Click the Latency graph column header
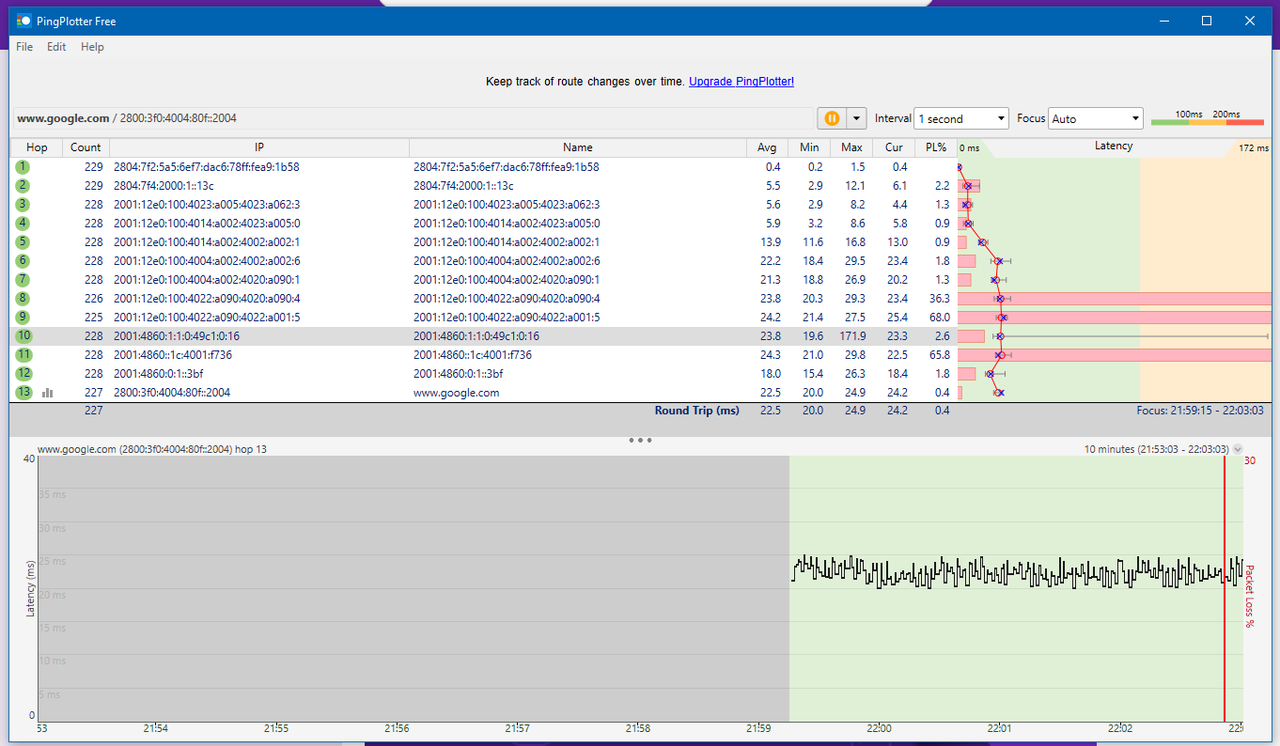This screenshot has height=746, width=1280. coord(1114,146)
